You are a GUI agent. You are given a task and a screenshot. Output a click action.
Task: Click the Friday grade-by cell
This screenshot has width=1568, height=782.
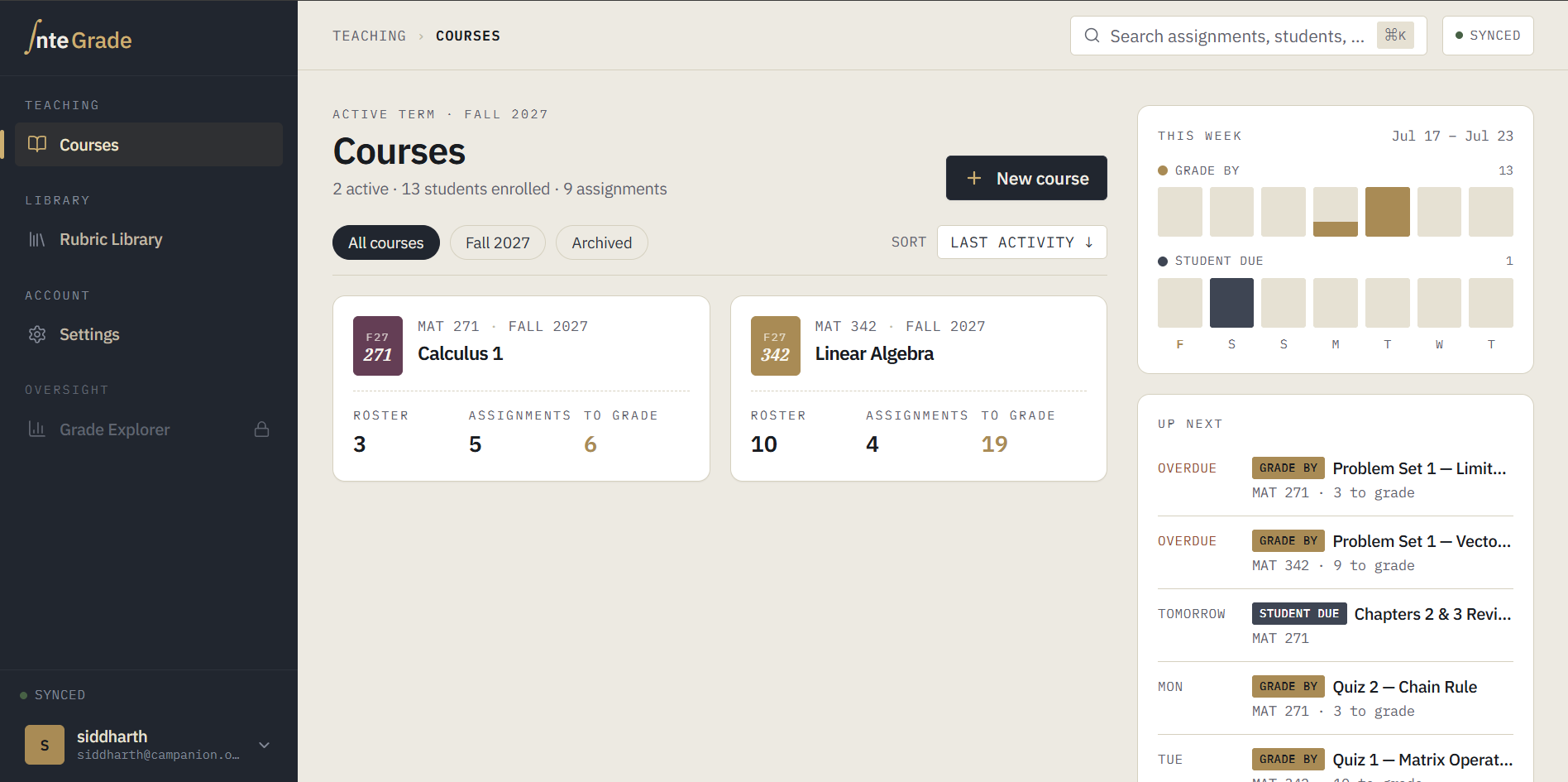(1180, 212)
